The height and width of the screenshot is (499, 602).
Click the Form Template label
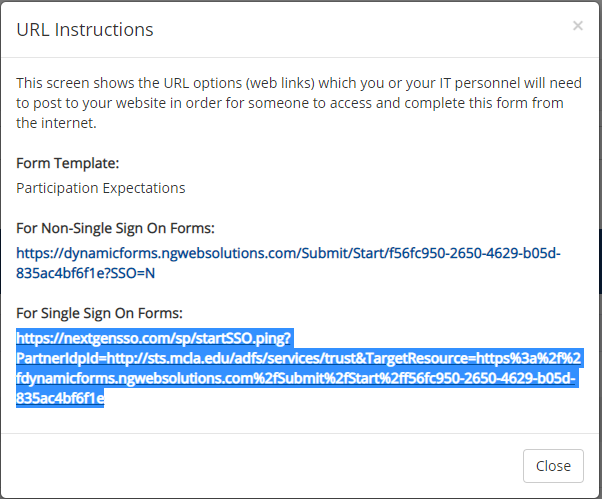[x=68, y=163]
